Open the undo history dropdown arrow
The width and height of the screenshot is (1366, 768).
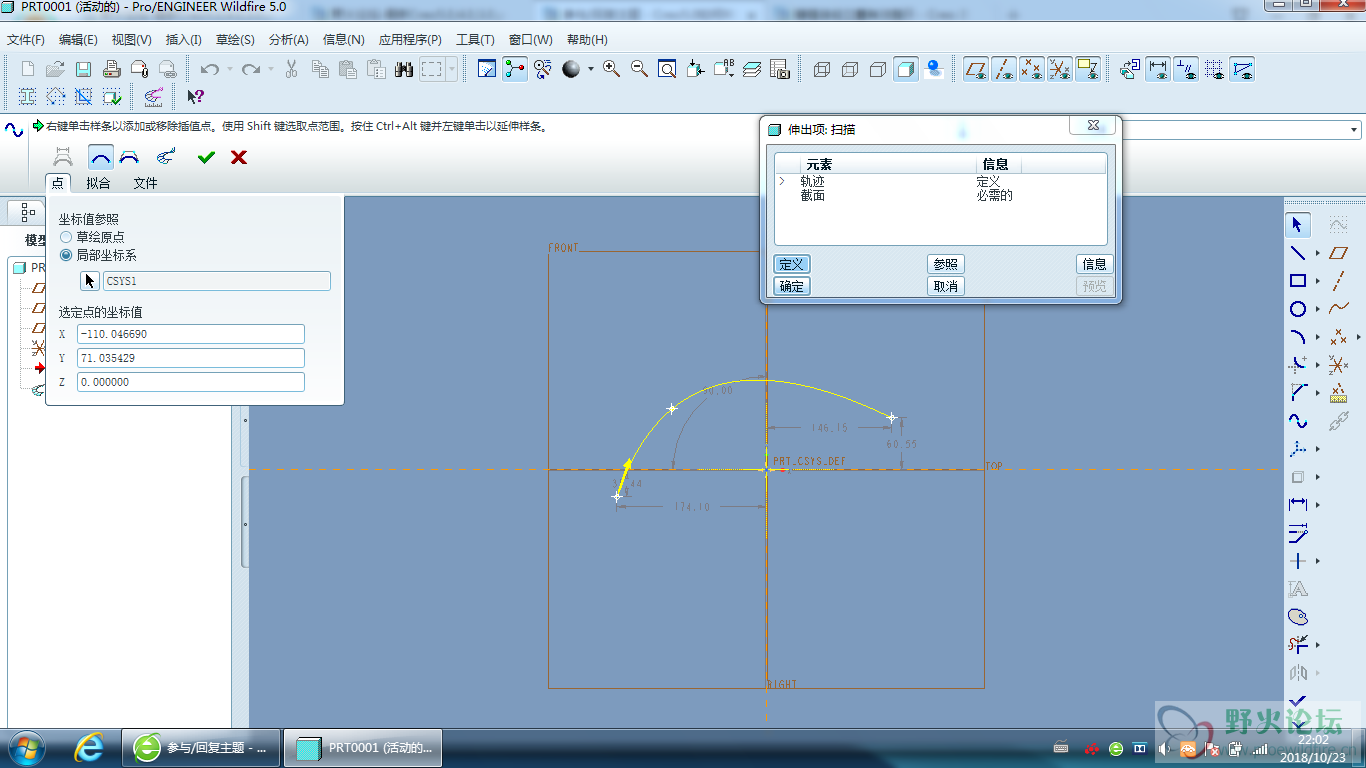[x=230, y=70]
